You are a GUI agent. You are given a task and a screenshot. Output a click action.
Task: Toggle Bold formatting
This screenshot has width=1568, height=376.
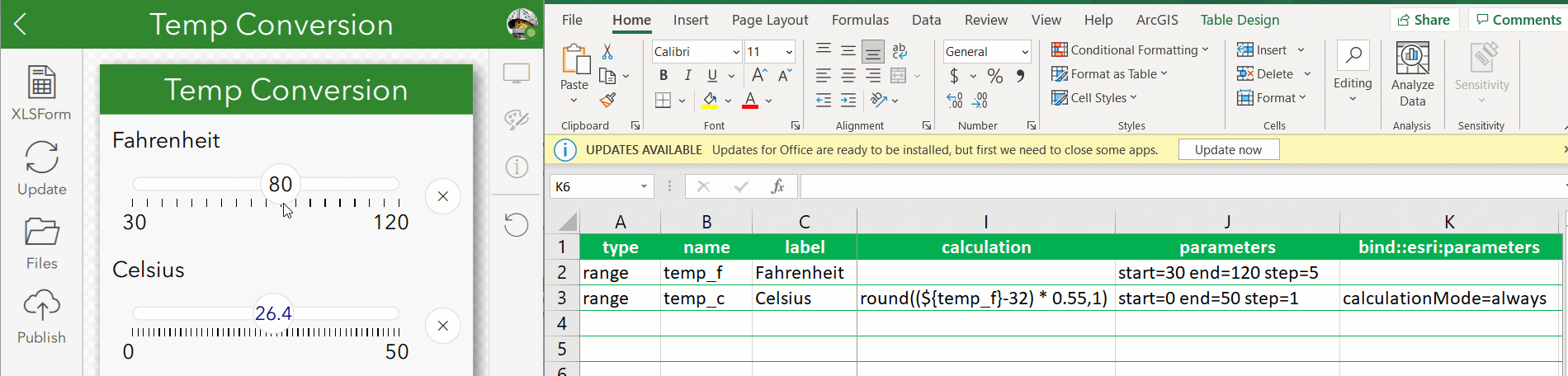(664, 75)
